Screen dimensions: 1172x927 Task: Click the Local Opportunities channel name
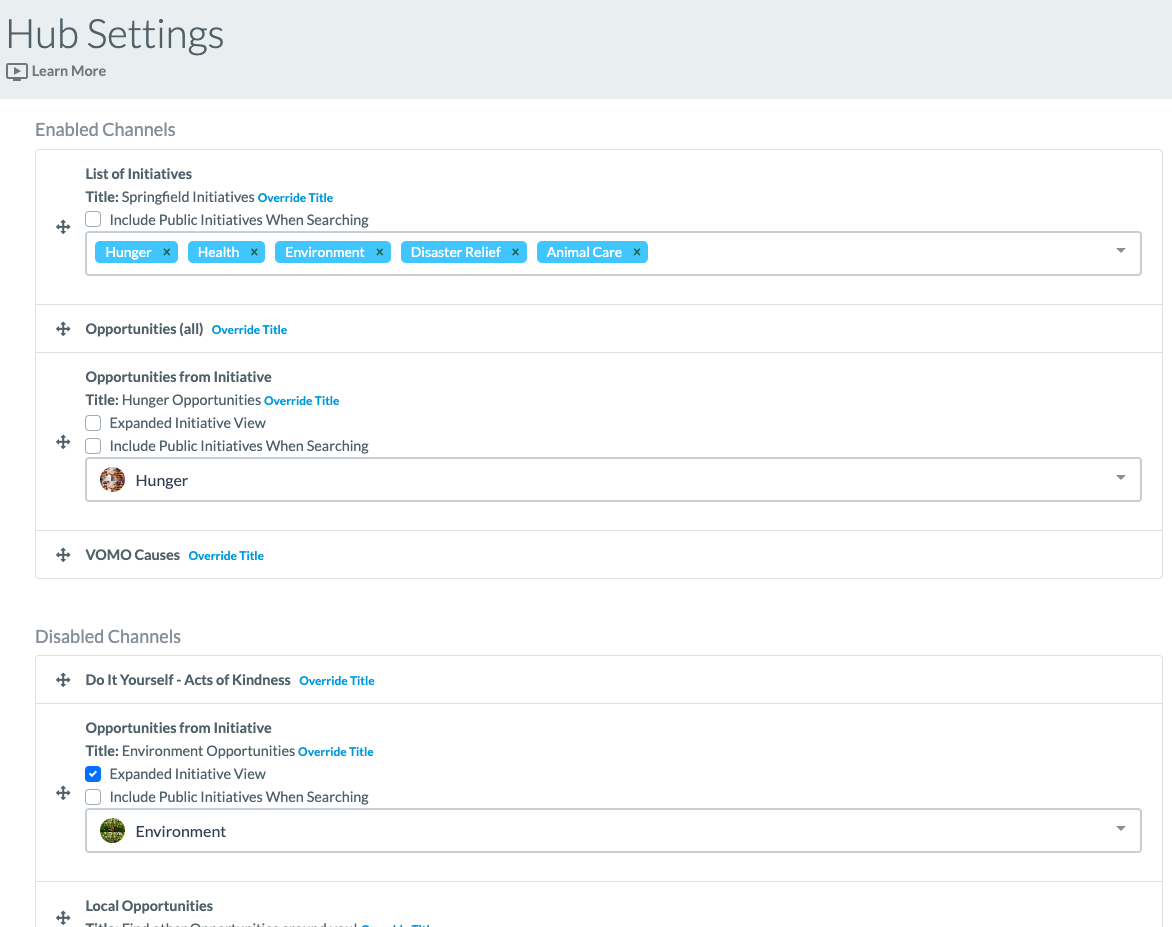tap(149, 906)
